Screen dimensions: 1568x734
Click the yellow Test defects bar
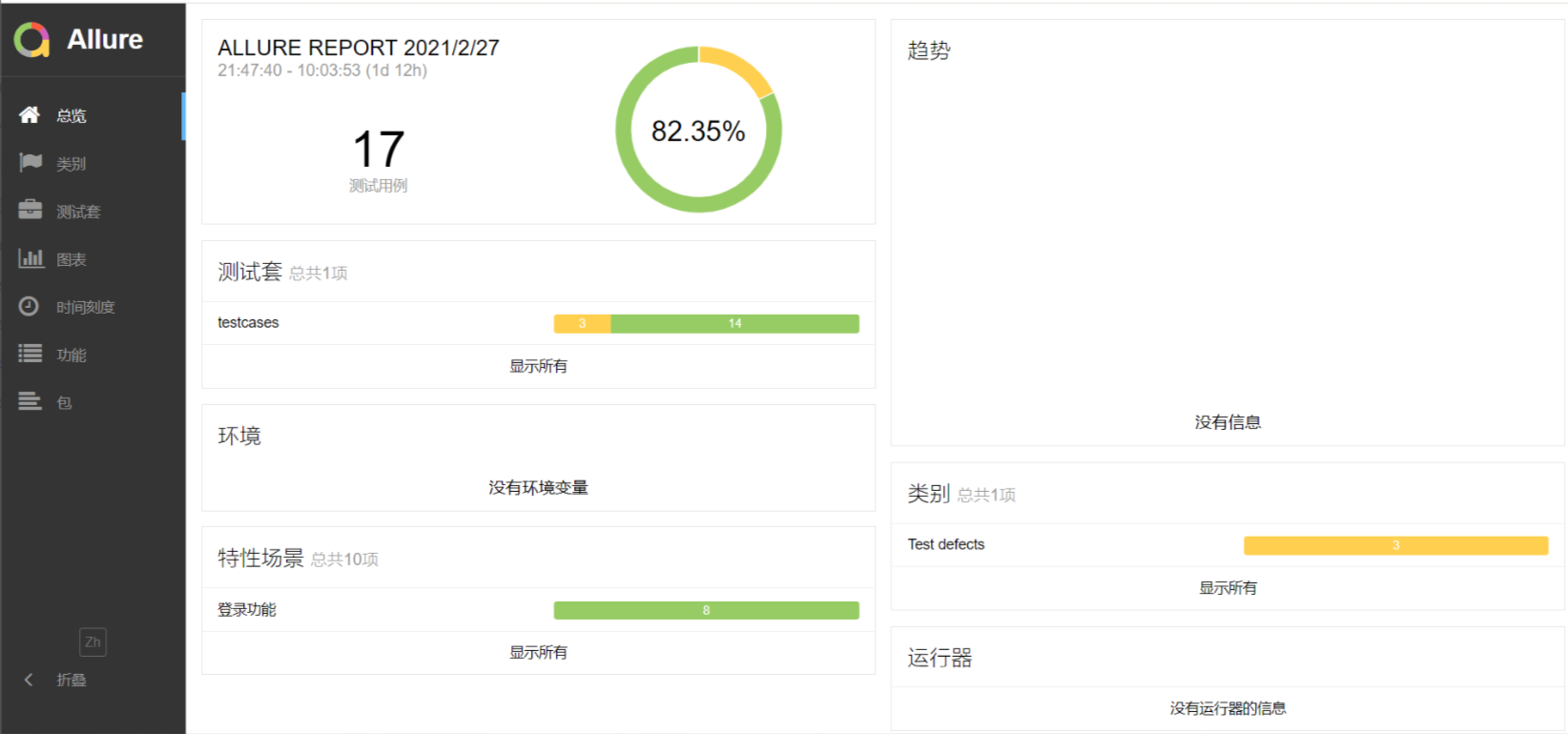(x=1395, y=545)
